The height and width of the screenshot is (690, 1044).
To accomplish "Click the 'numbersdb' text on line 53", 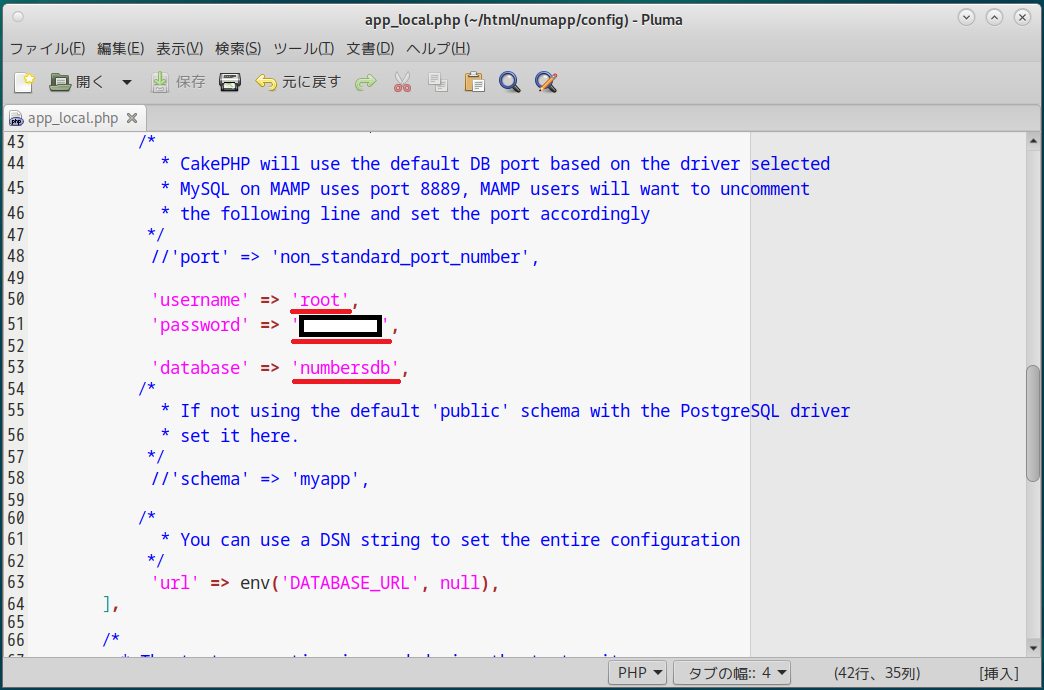I will (345, 368).
